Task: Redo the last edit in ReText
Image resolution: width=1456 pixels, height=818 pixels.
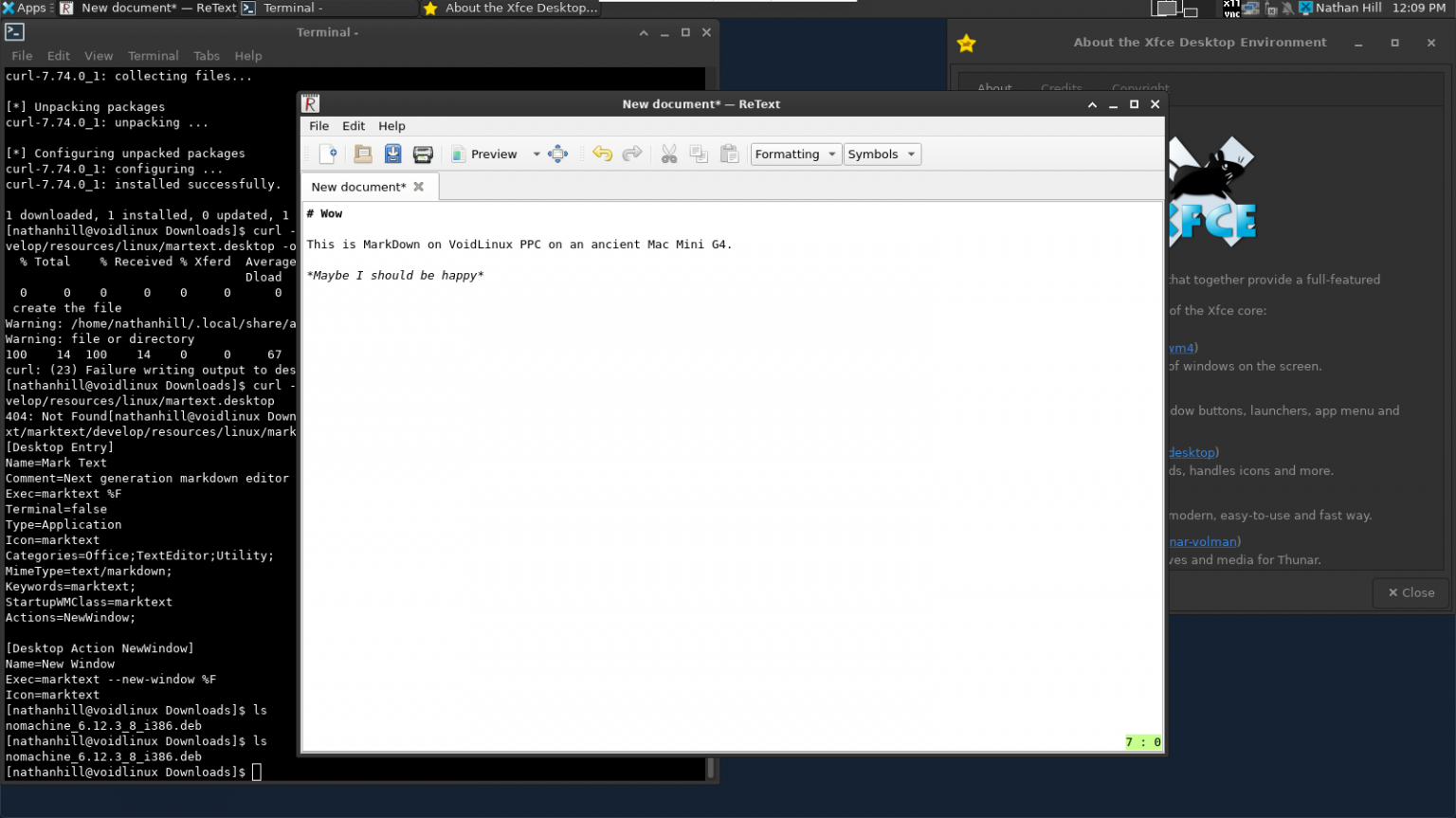Action: (632, 154)
